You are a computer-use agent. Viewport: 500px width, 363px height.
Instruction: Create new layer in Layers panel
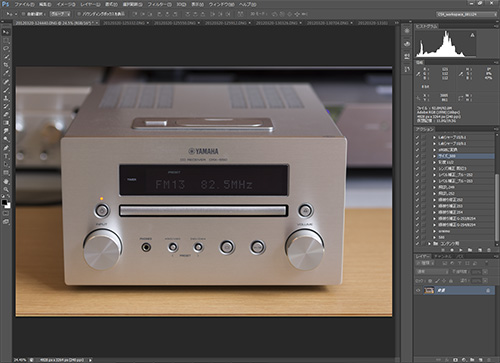[x=480, y=360]
